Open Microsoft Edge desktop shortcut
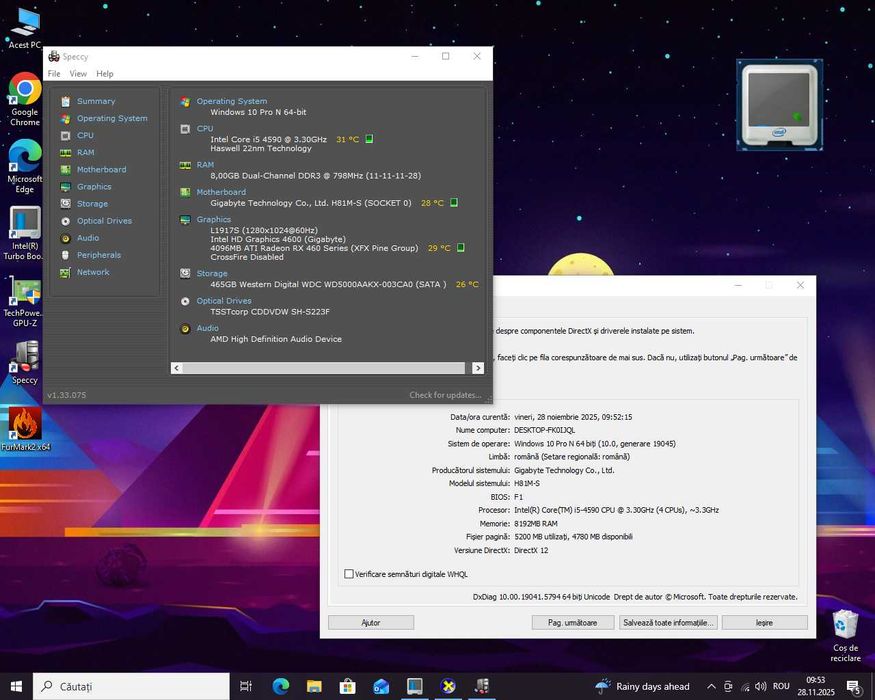This screenshot has height=700, width=875. pos(25,166)
